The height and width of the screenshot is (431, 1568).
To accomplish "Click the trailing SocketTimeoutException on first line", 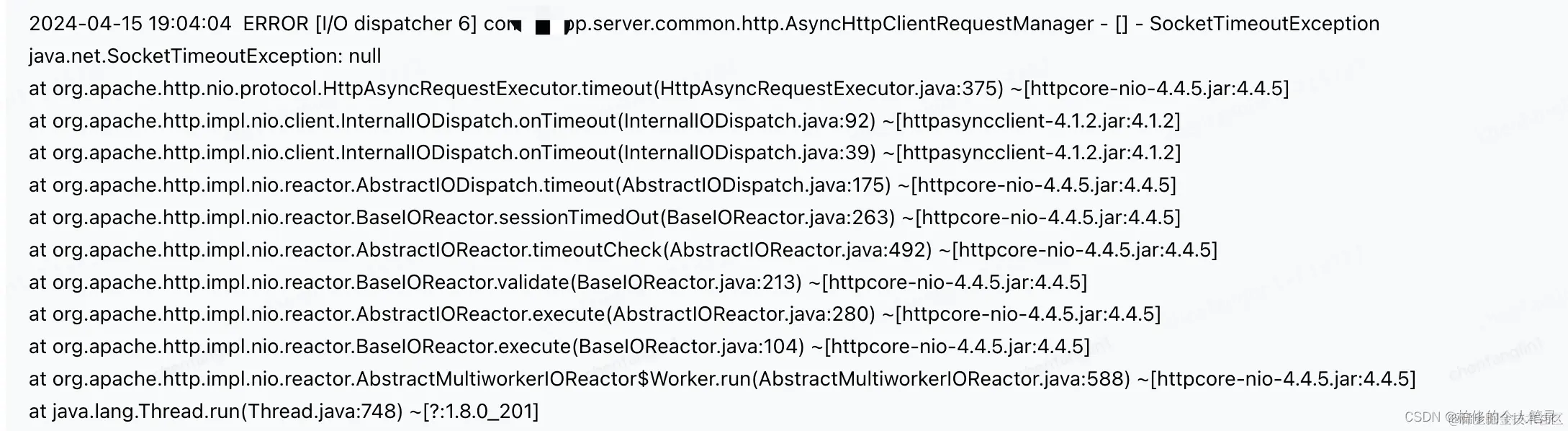I will [x=1264, y=24].
